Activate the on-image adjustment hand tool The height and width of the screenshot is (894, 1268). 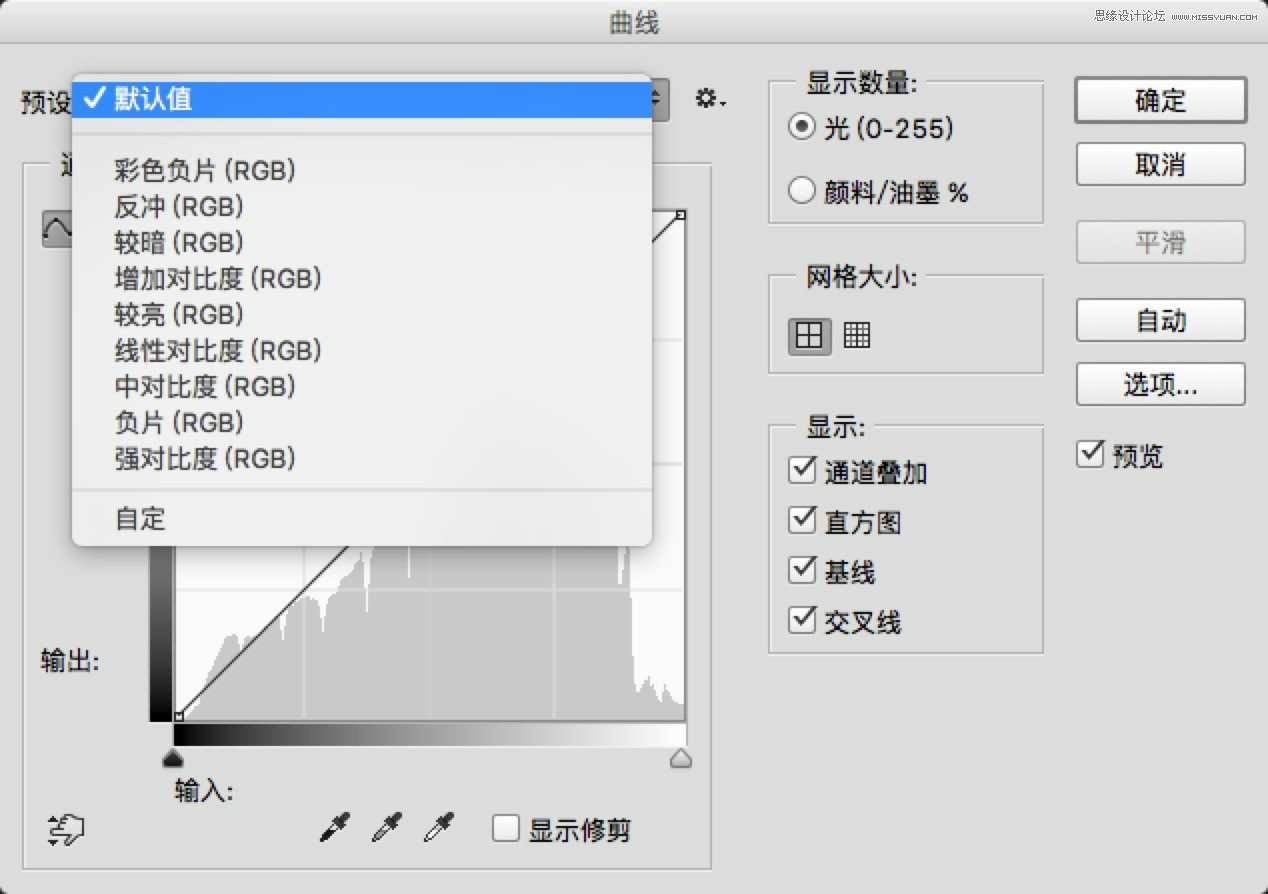[x=66, y=830]
